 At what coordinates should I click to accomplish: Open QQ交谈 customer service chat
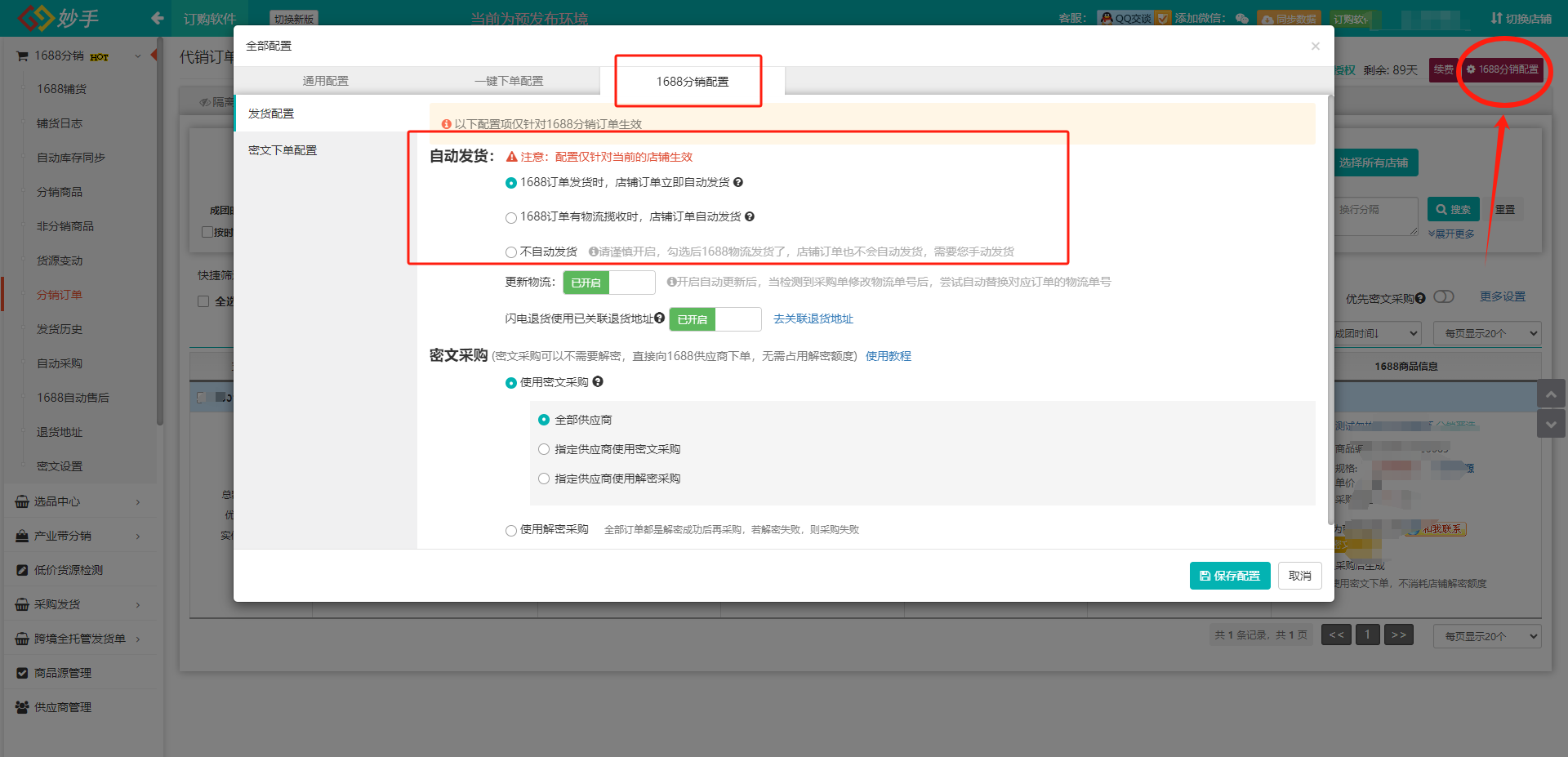[1125, 18]
